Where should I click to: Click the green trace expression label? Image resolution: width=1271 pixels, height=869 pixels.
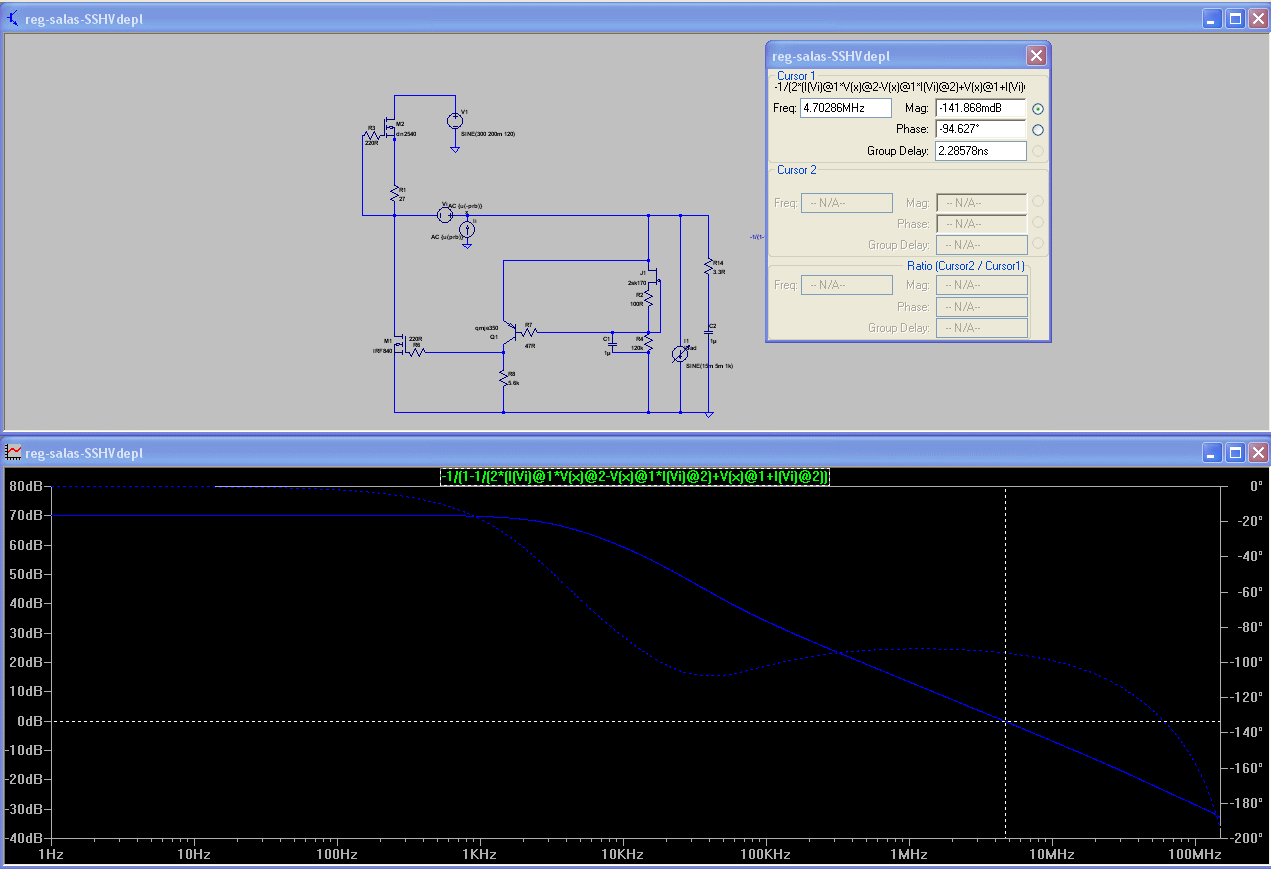pyautogui.click(x=635, y=477)
